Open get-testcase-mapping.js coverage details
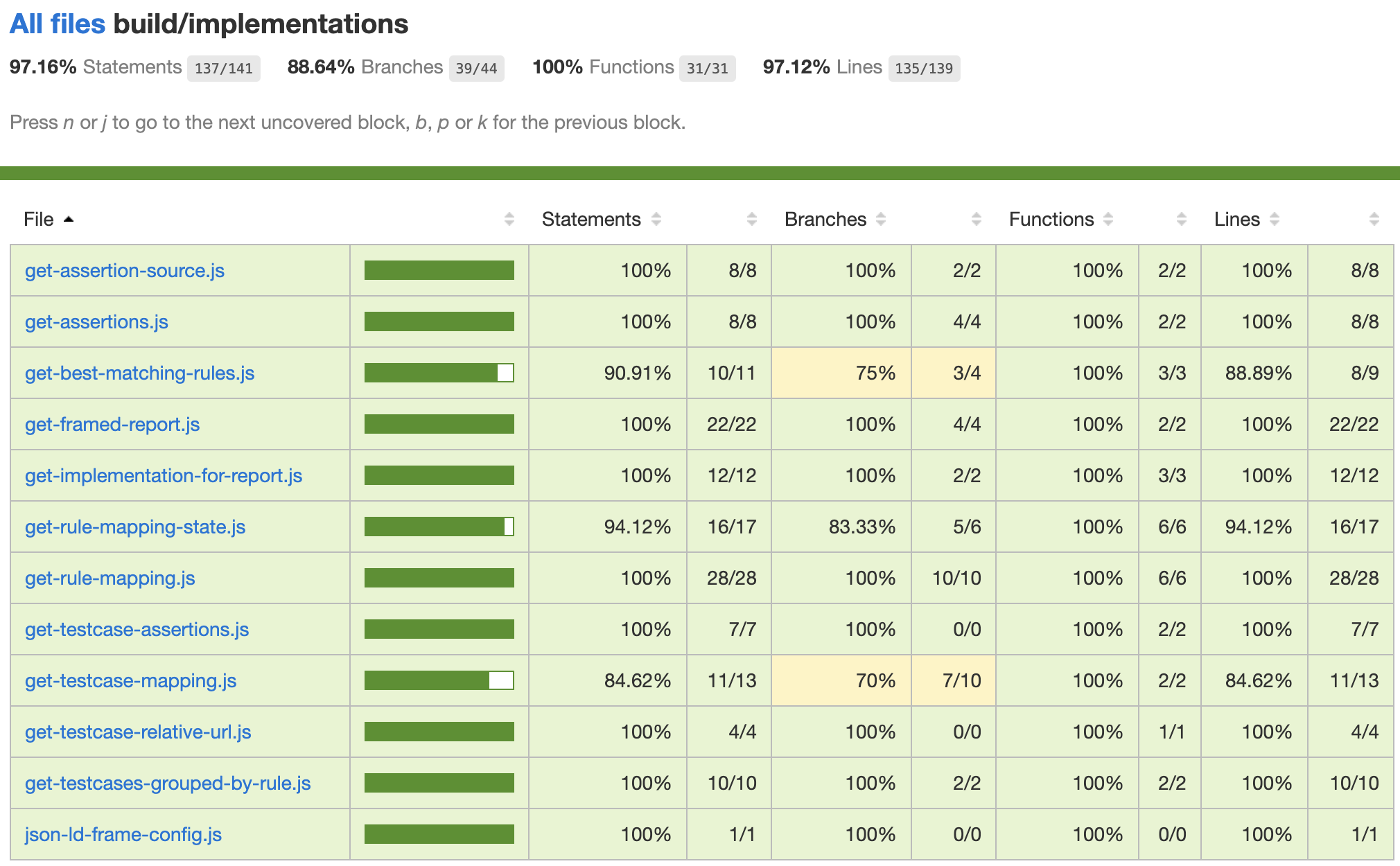Screen dimensions: 1400x866 click(x=130, y=681)
